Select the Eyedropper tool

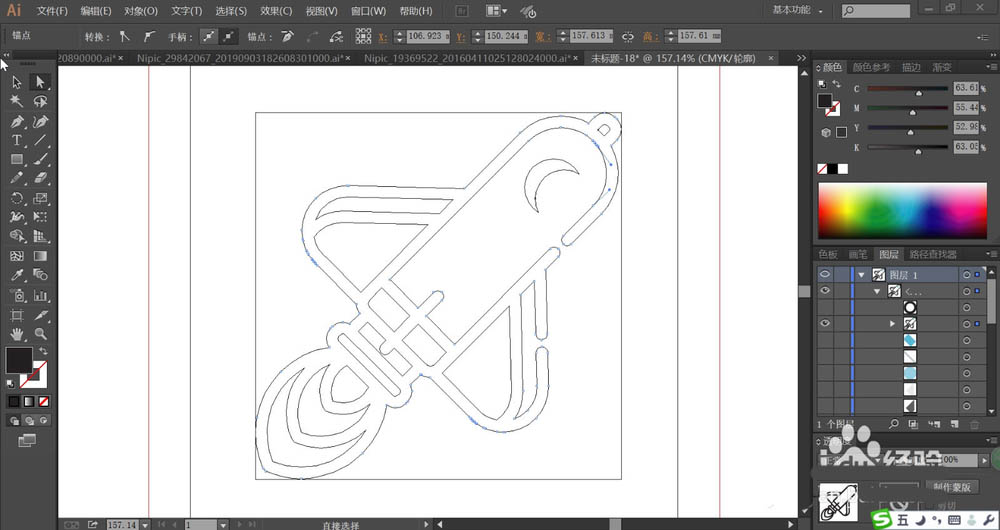pos(17,275)
